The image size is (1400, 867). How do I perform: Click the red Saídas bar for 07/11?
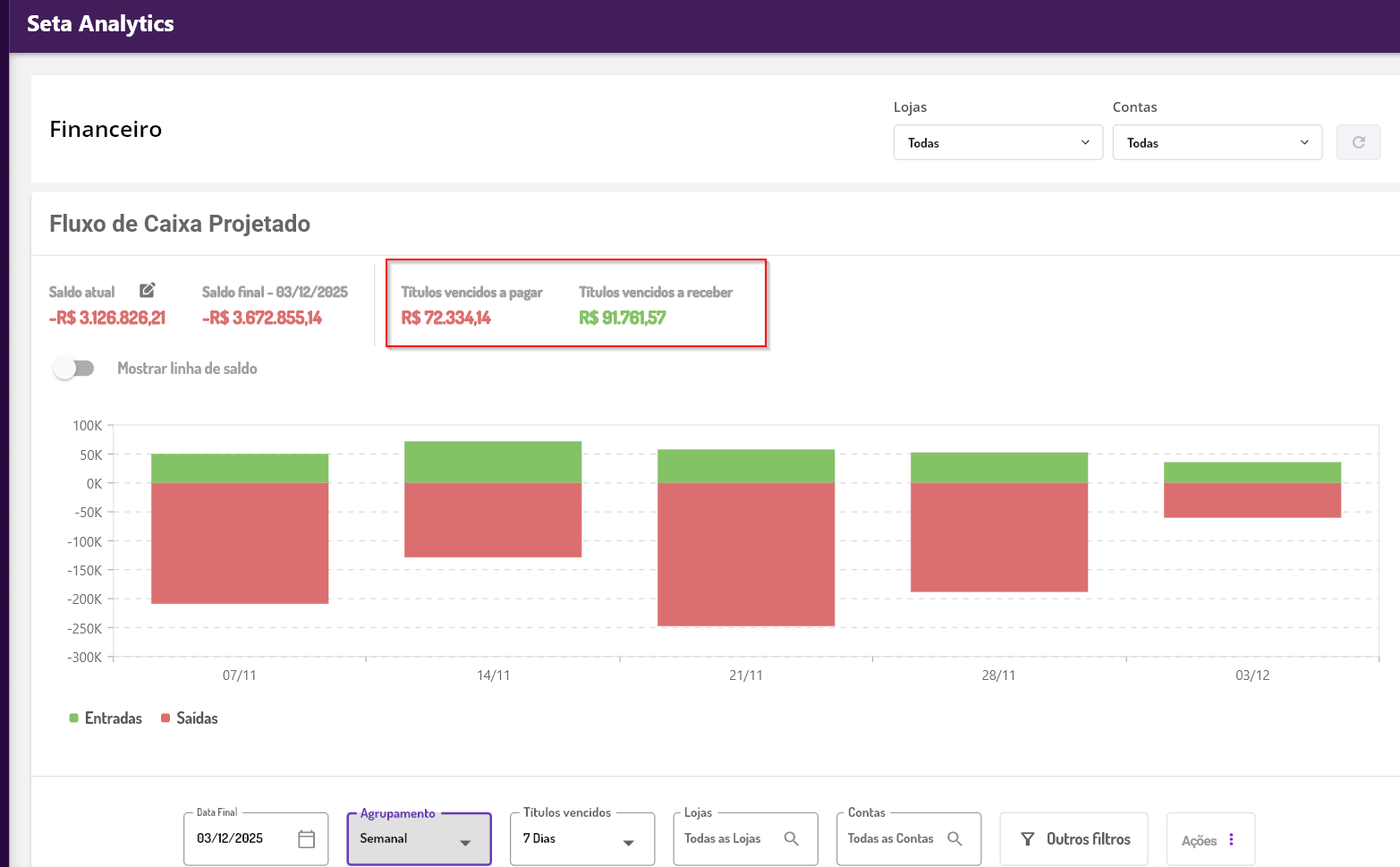240,543
